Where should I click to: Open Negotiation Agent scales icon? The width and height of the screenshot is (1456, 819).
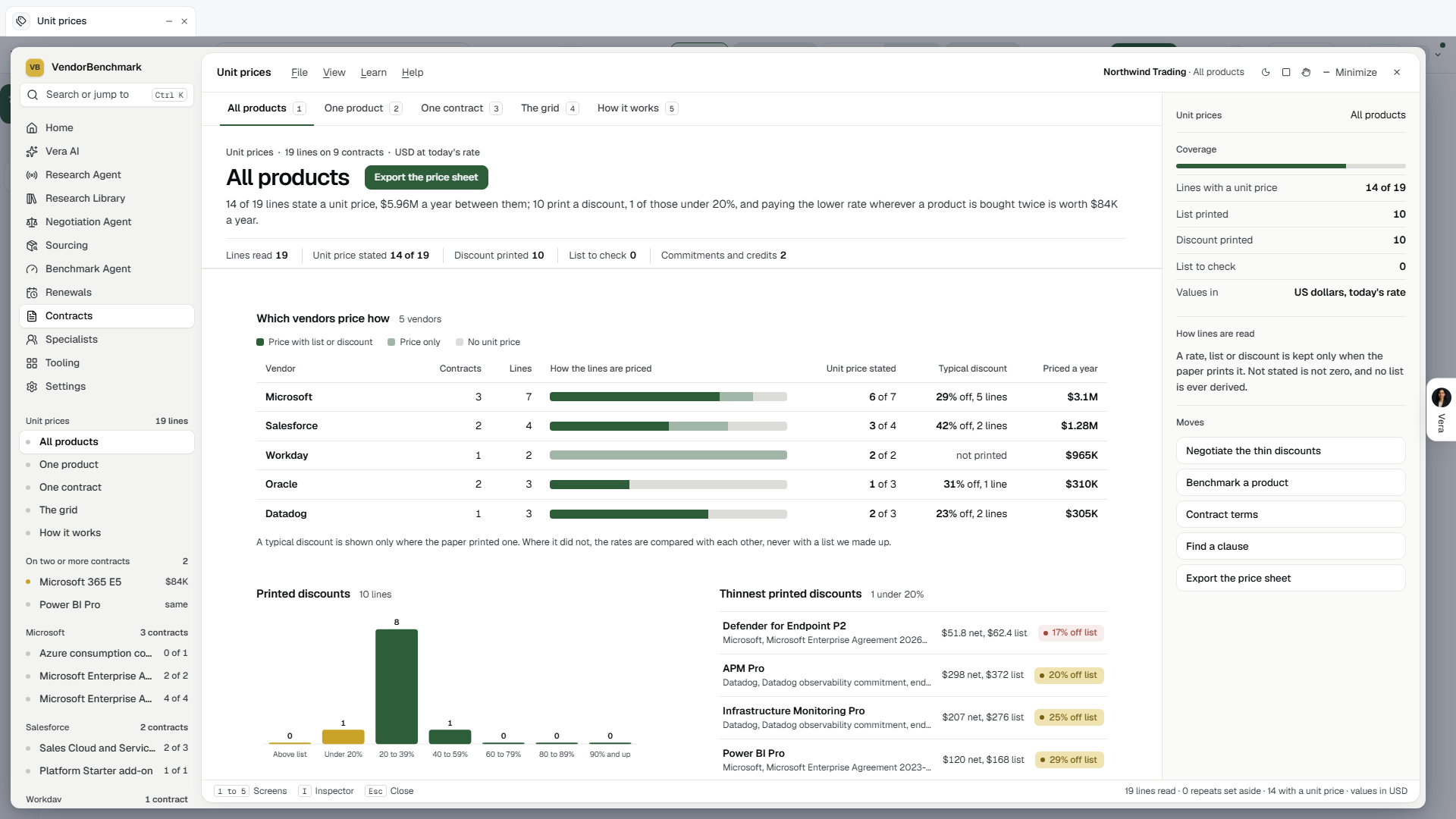coord(32,222)
